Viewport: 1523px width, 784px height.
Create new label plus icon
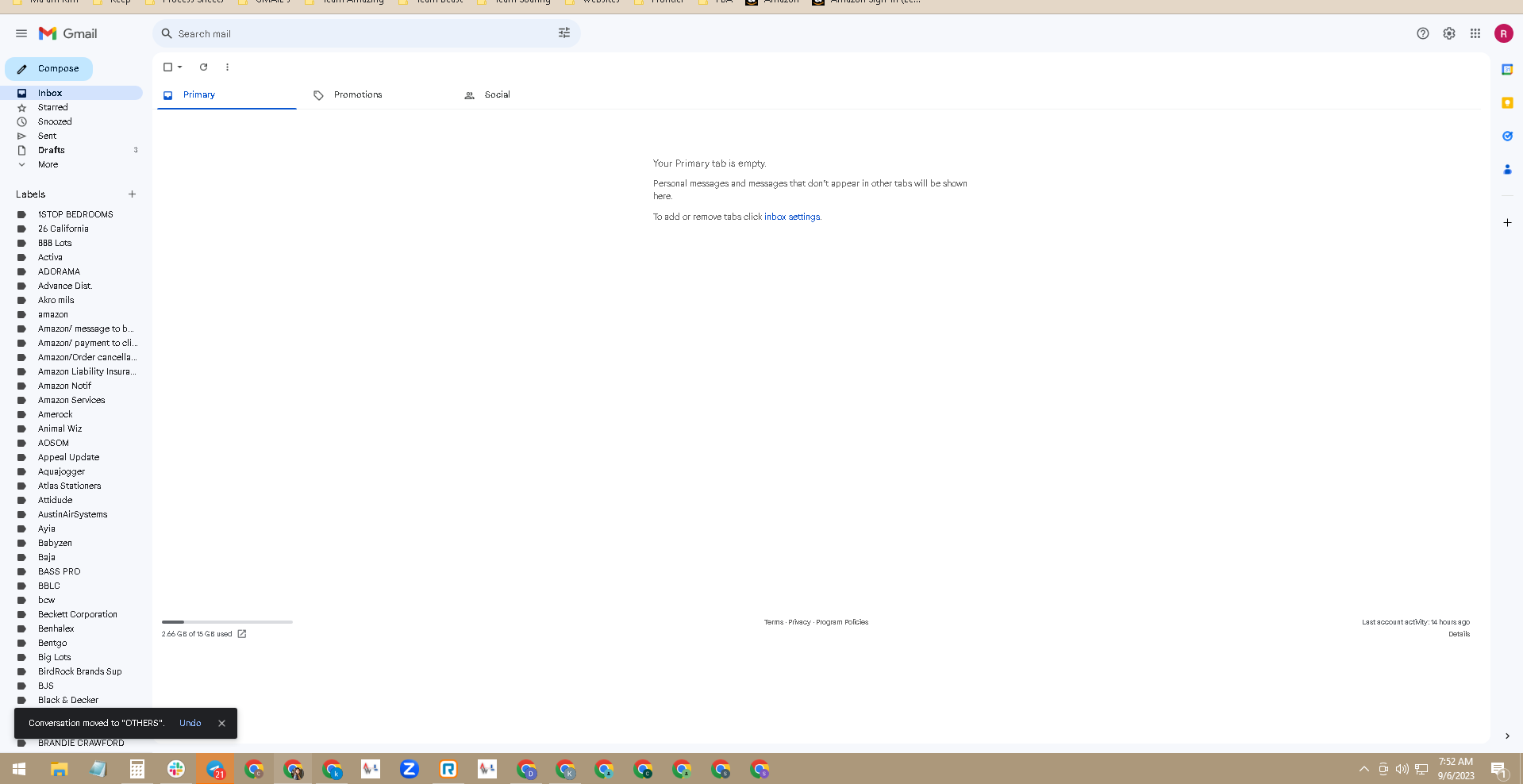click(132, 194)
